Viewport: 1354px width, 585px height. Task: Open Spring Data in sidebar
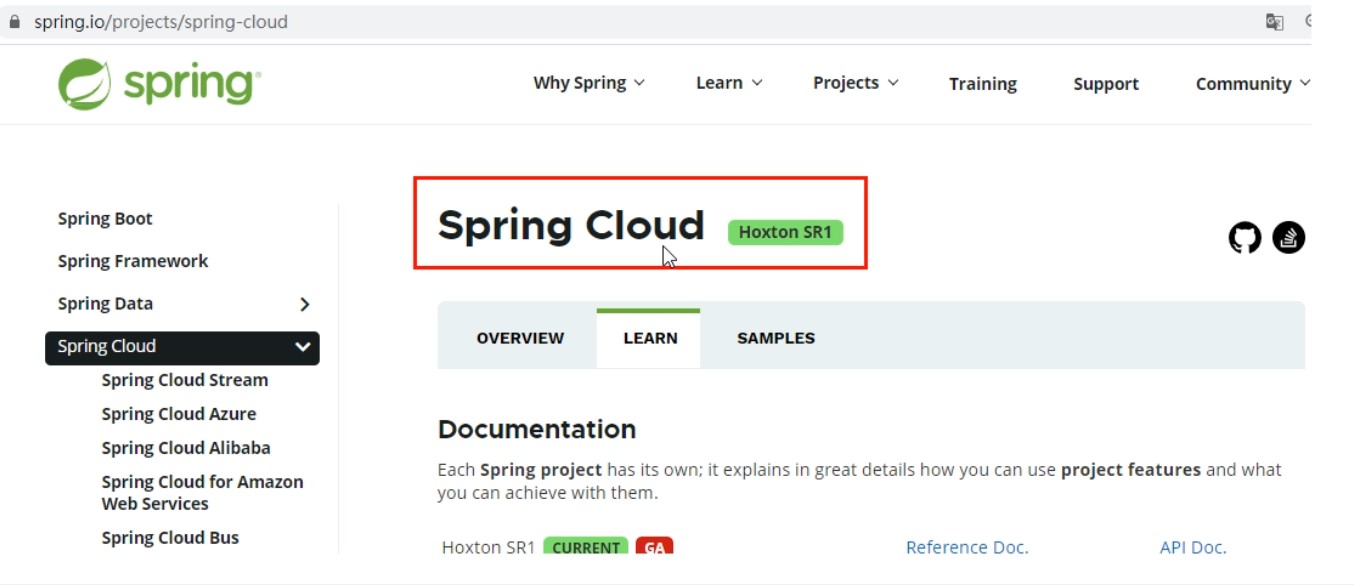pyautogui.click(x=105, y=304)
